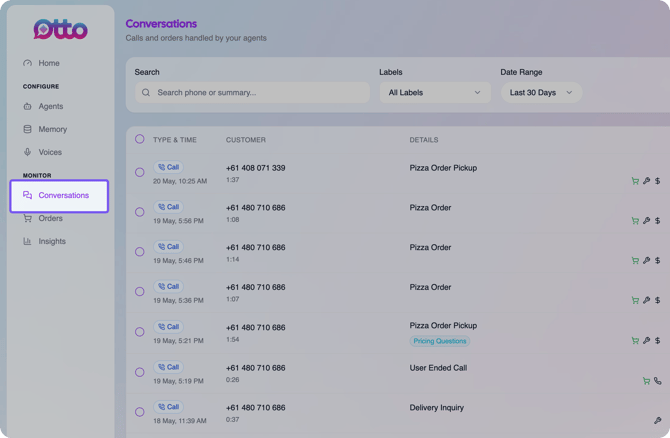
Task: Select the 19 May 5:21 PM call checkbox
Action: [x=140, y=332]
